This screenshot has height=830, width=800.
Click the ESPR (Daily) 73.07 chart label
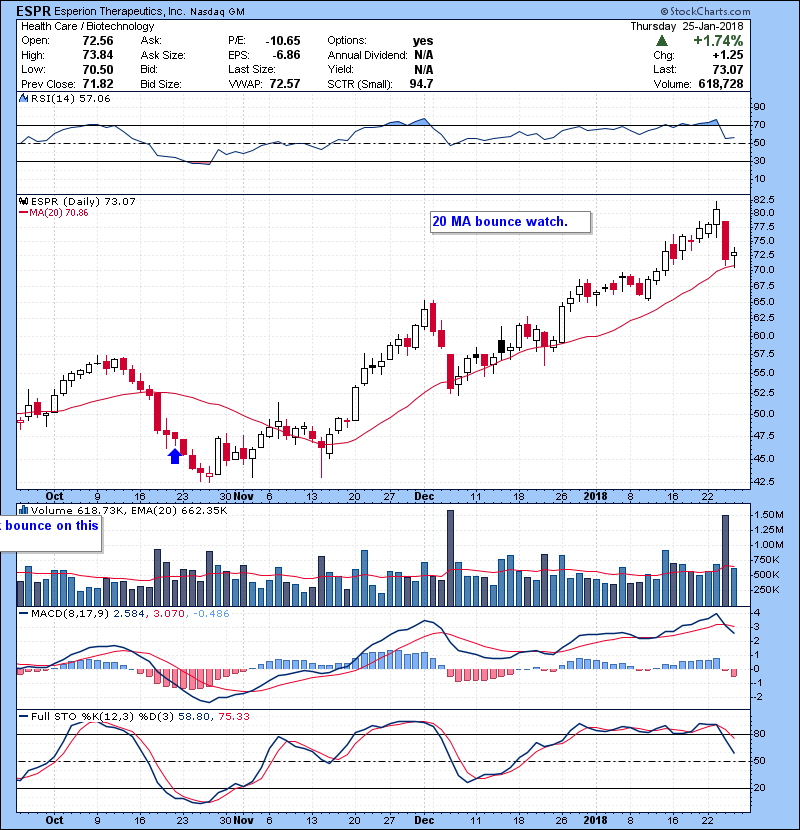point(83,201)
